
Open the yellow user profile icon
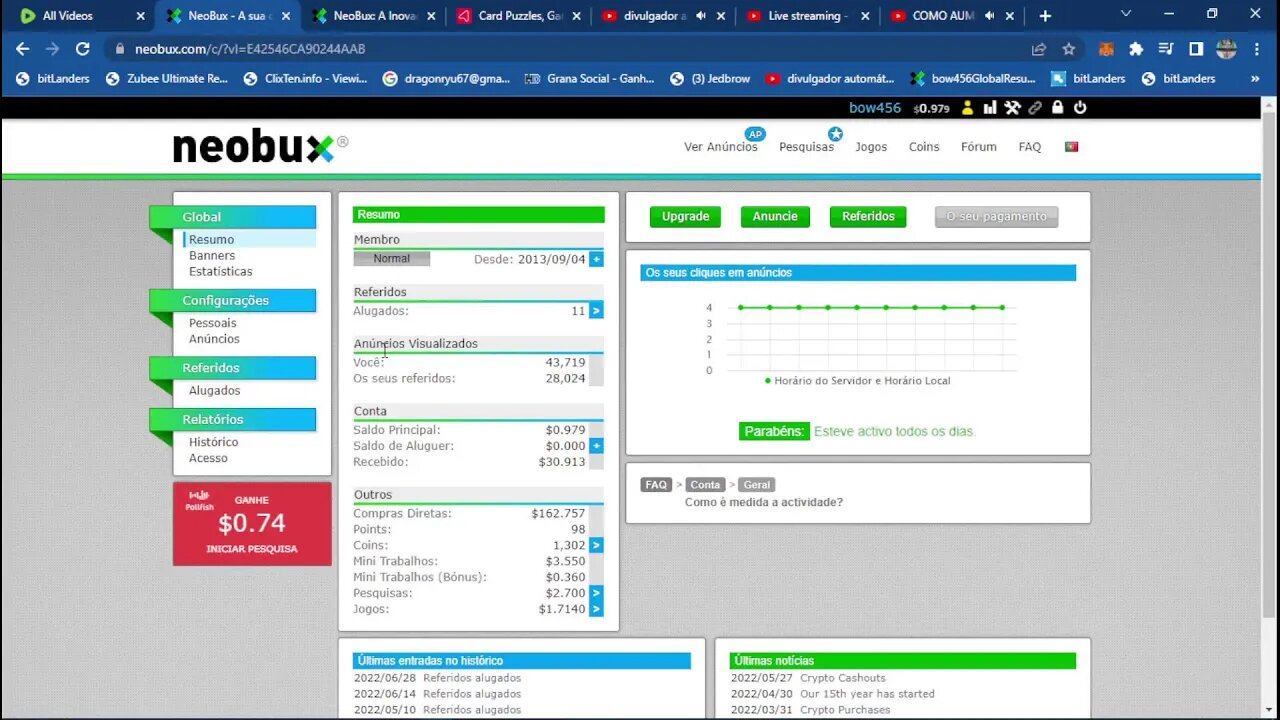point(968,108)
